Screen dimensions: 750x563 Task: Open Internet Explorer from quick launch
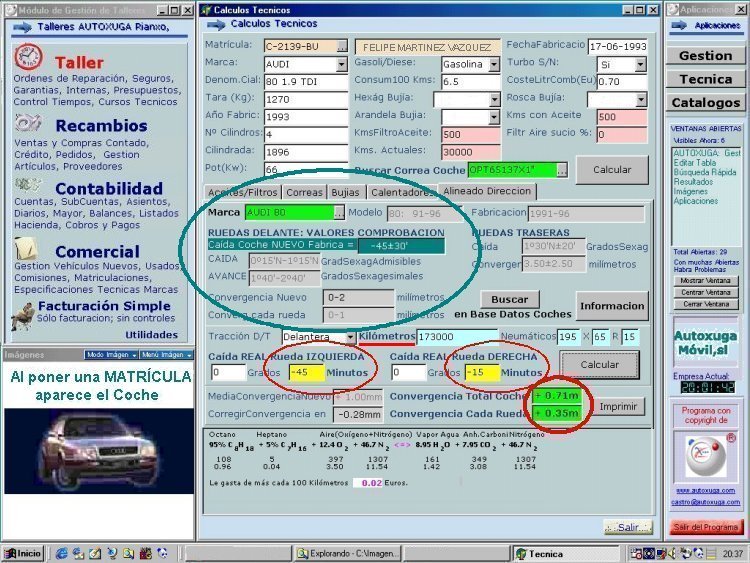tap(61, 553)
